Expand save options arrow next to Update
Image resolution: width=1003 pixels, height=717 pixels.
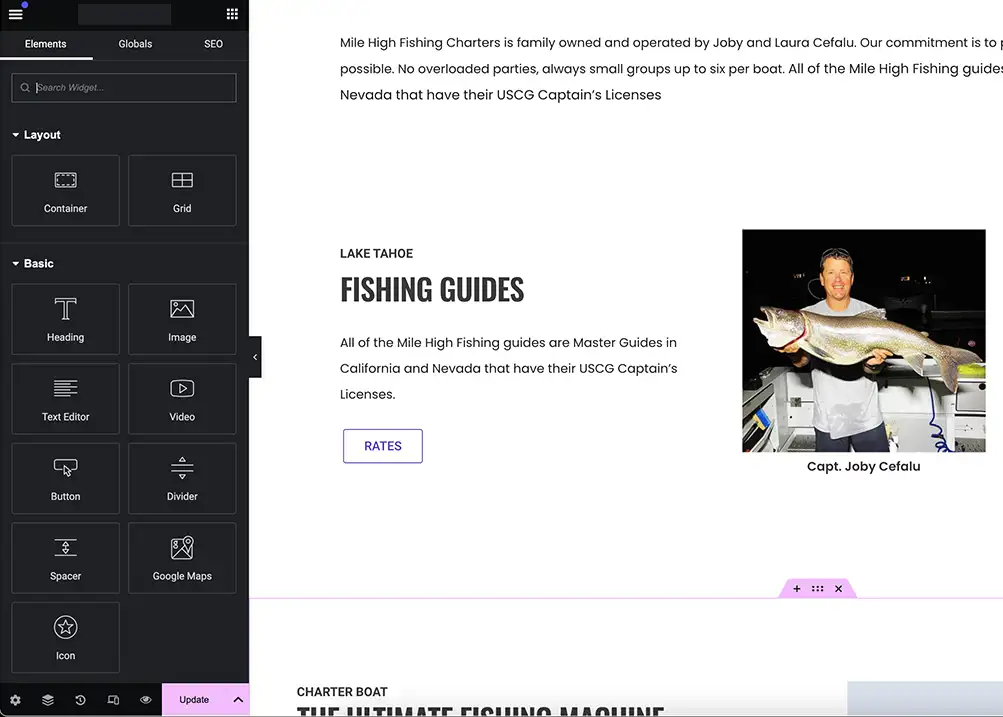pyautogui.click(x=238, y=700)
